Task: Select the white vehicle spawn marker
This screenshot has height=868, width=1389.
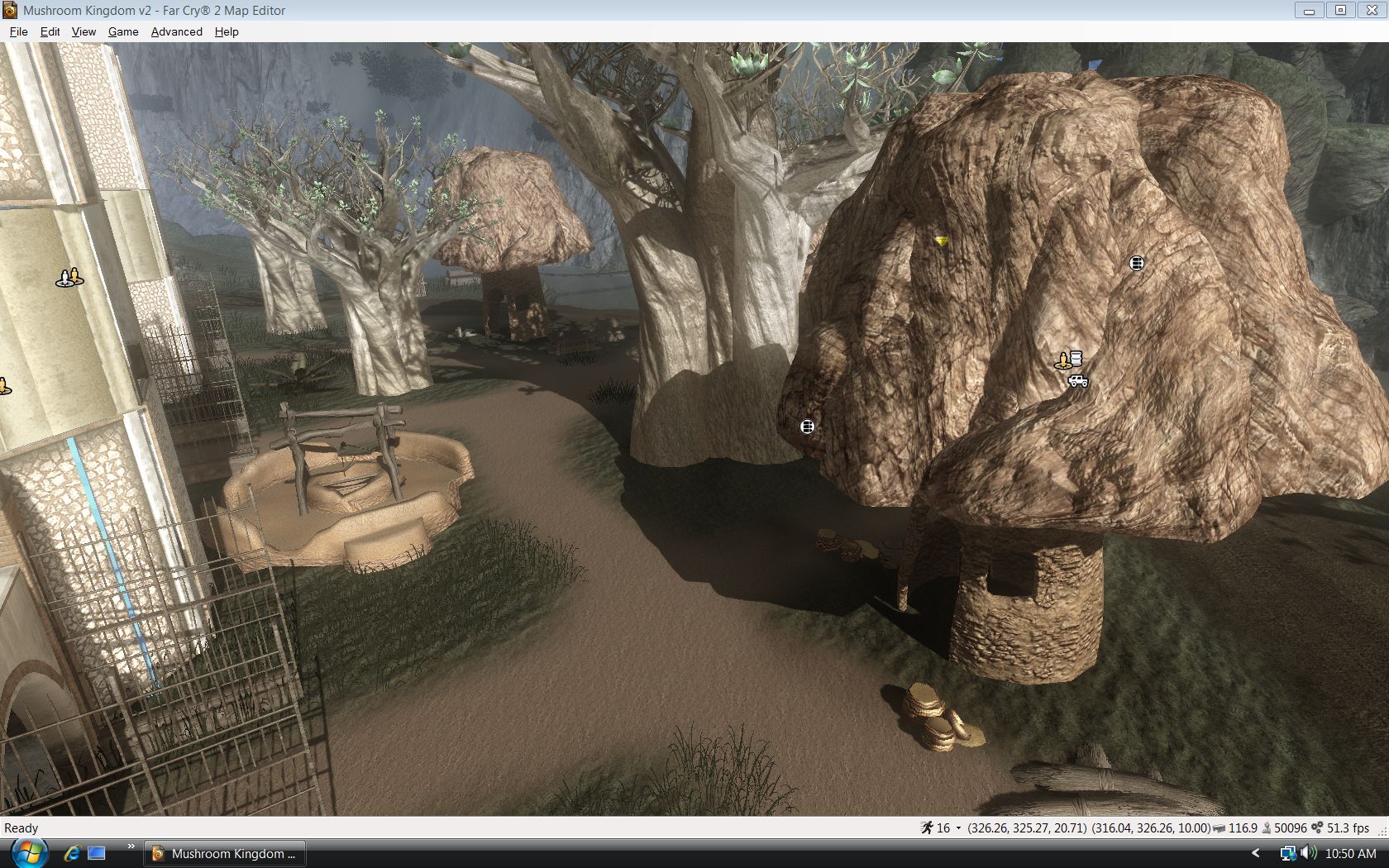Action: (1077, 381)
